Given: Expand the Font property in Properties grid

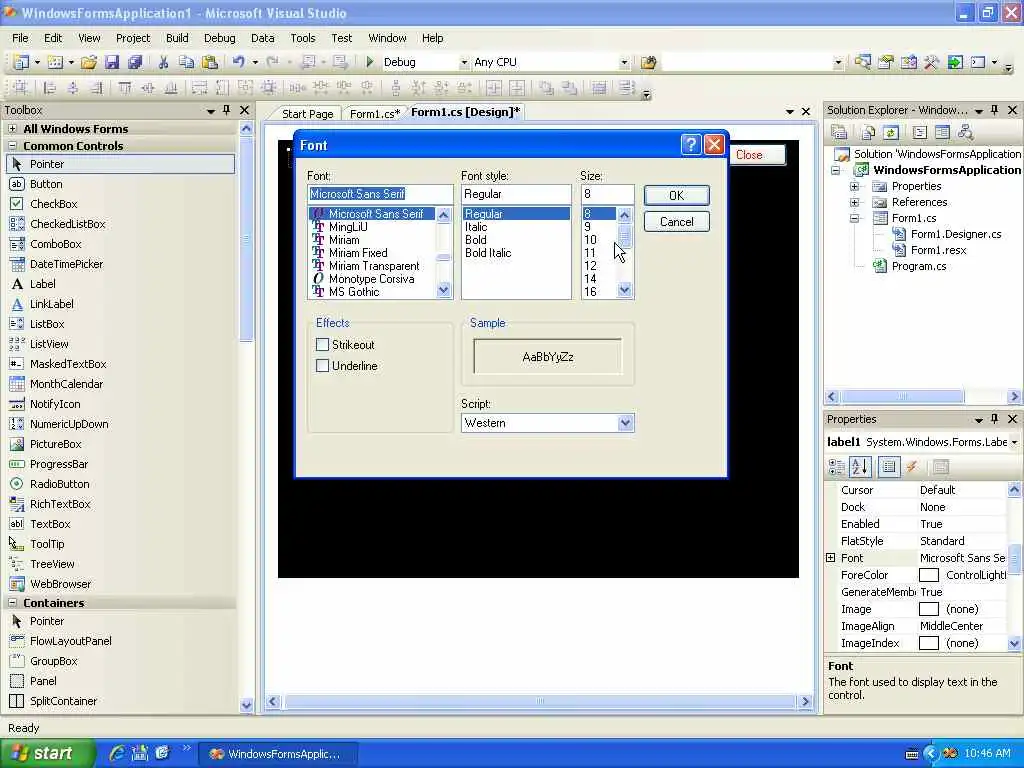Looking at the screenshot, I should click(x=831, y=558).
